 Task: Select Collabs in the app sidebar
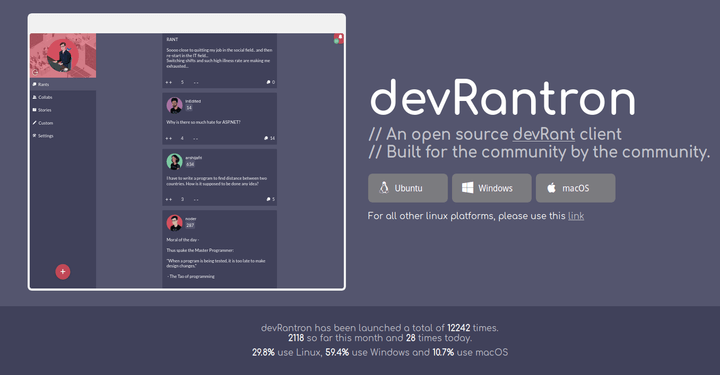[63, 97]
